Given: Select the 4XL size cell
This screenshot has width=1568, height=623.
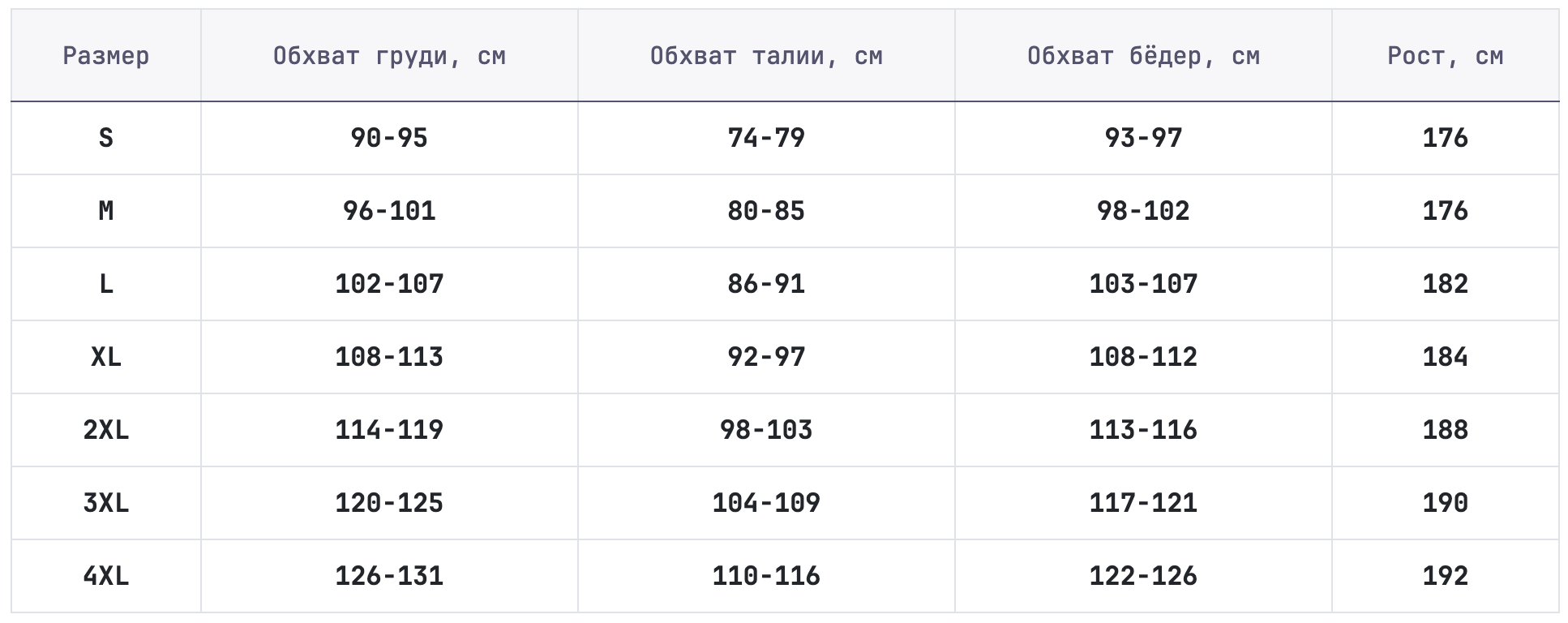Looking at the screenshot, I should tap(106, 576).
